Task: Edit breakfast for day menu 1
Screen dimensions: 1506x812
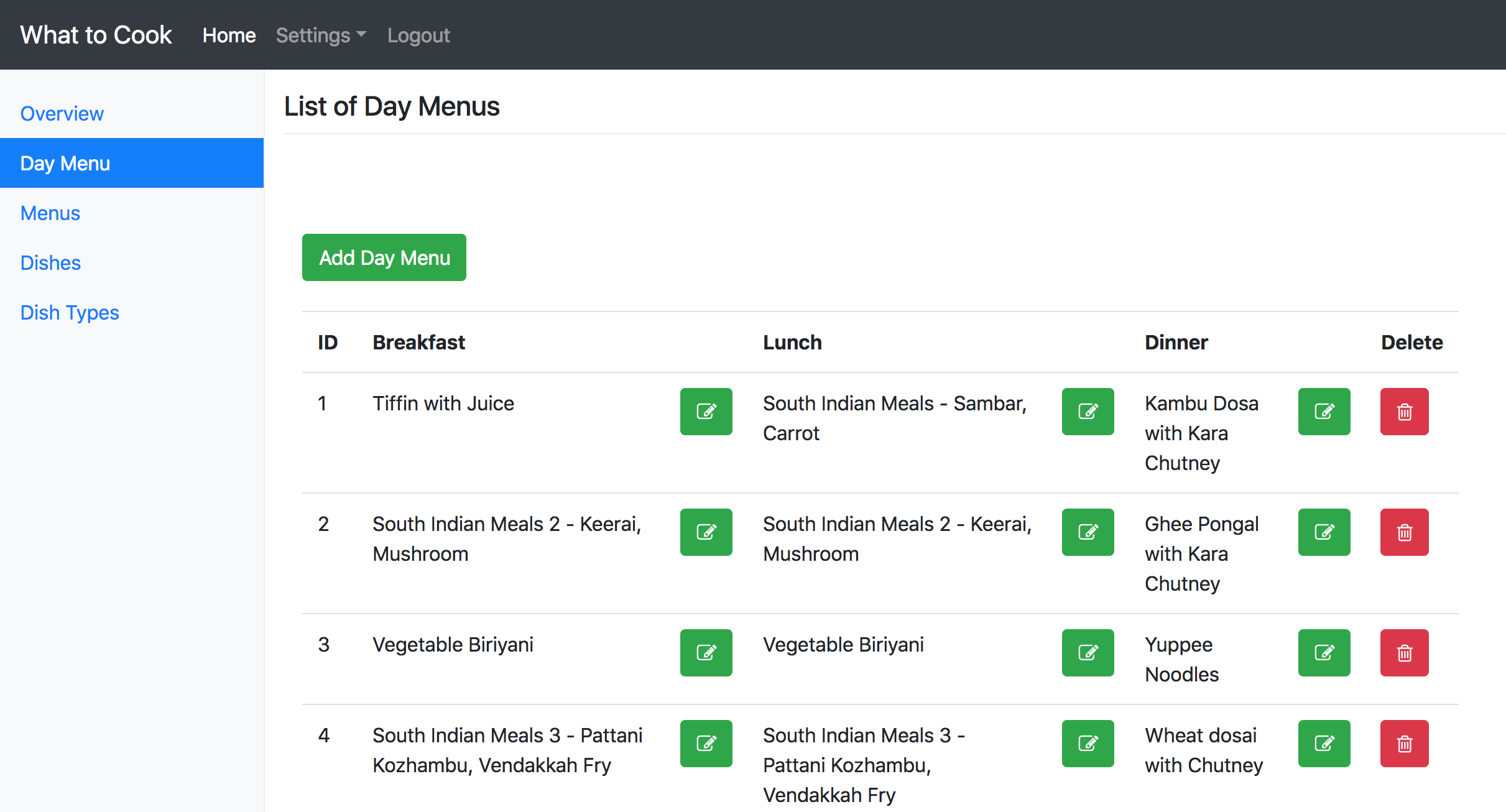Action: point(706,412)
